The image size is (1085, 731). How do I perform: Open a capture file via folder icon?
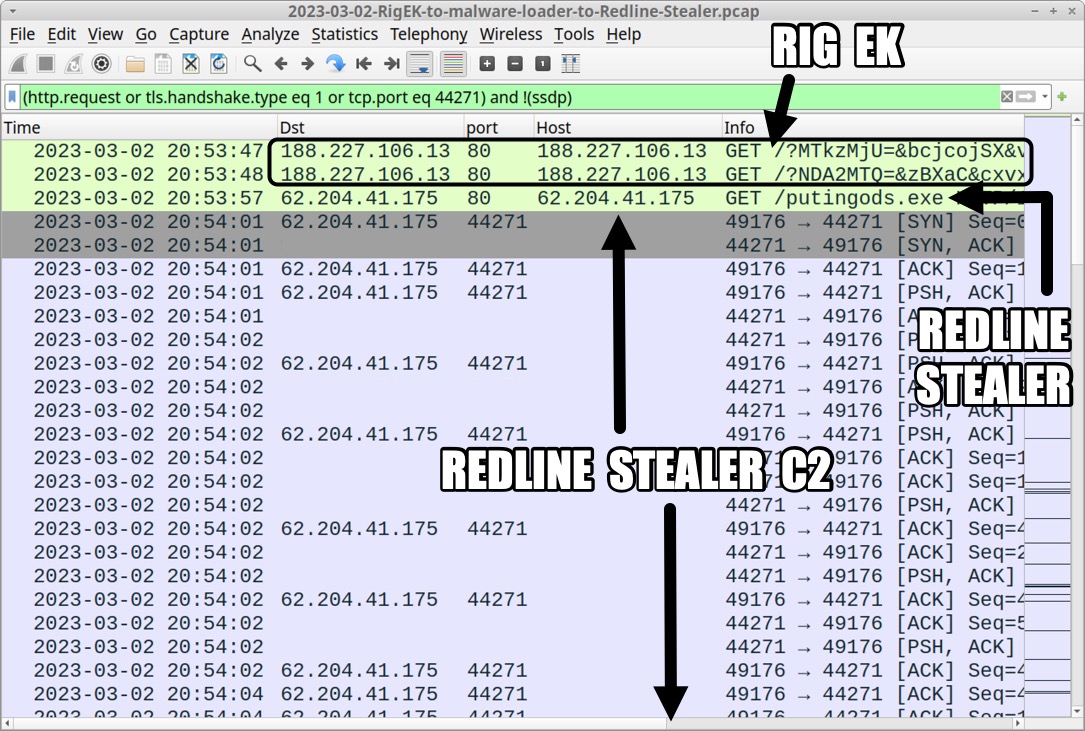click(x=135, y=64)
